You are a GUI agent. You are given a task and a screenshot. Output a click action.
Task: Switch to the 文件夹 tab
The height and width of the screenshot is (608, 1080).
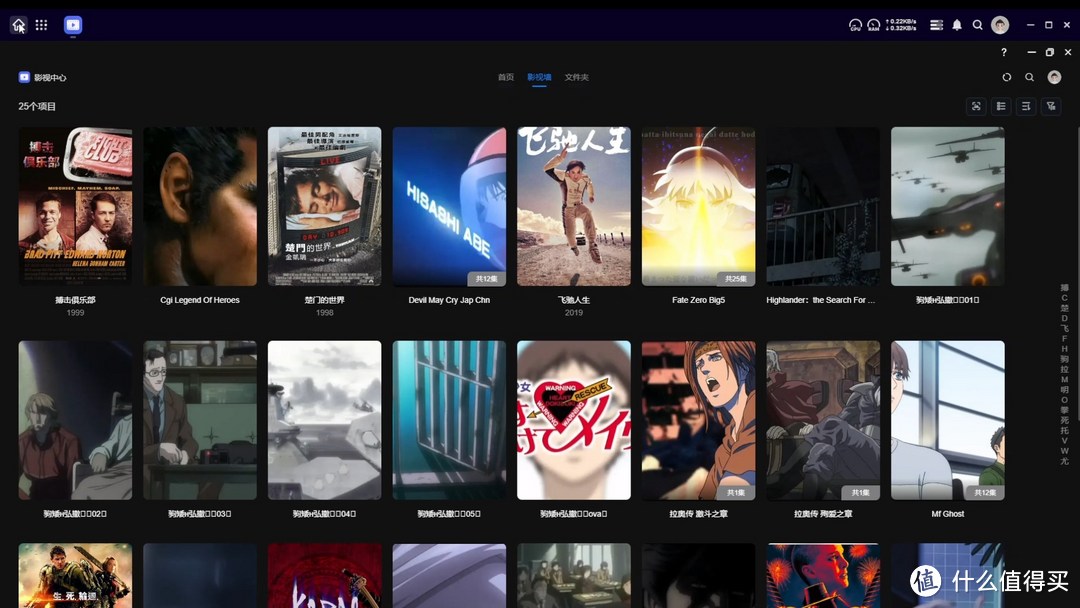coord(577,77)
